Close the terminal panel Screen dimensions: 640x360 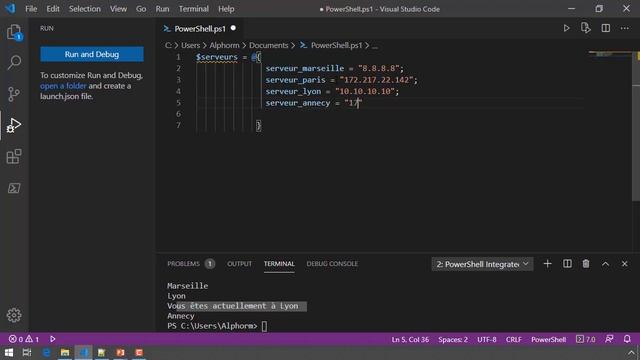click(x=624, y=264)
